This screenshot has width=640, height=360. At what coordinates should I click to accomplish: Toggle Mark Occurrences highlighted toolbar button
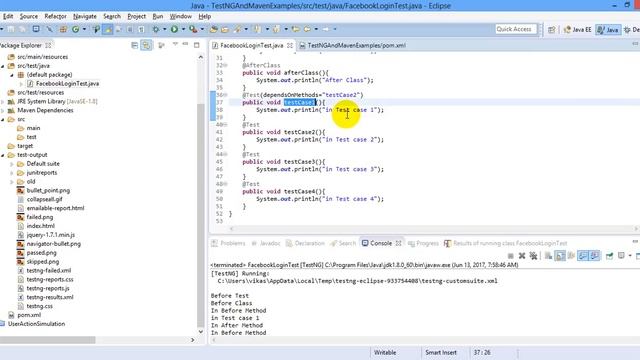click(x=108, y=29)
